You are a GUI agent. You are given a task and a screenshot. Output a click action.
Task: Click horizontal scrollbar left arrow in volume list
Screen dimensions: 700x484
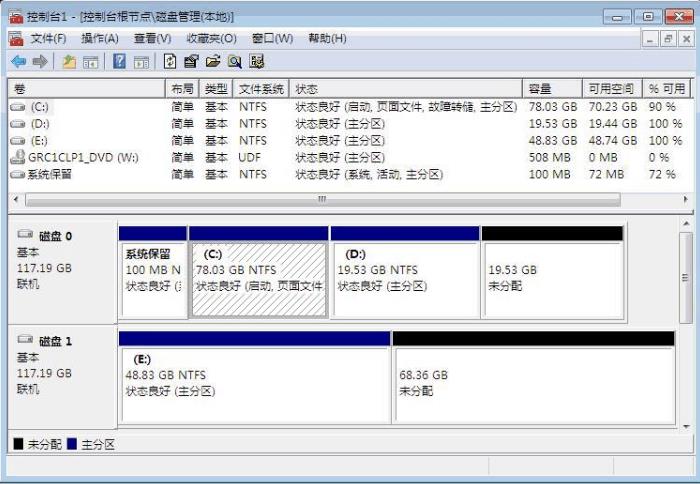coord(16,199)
